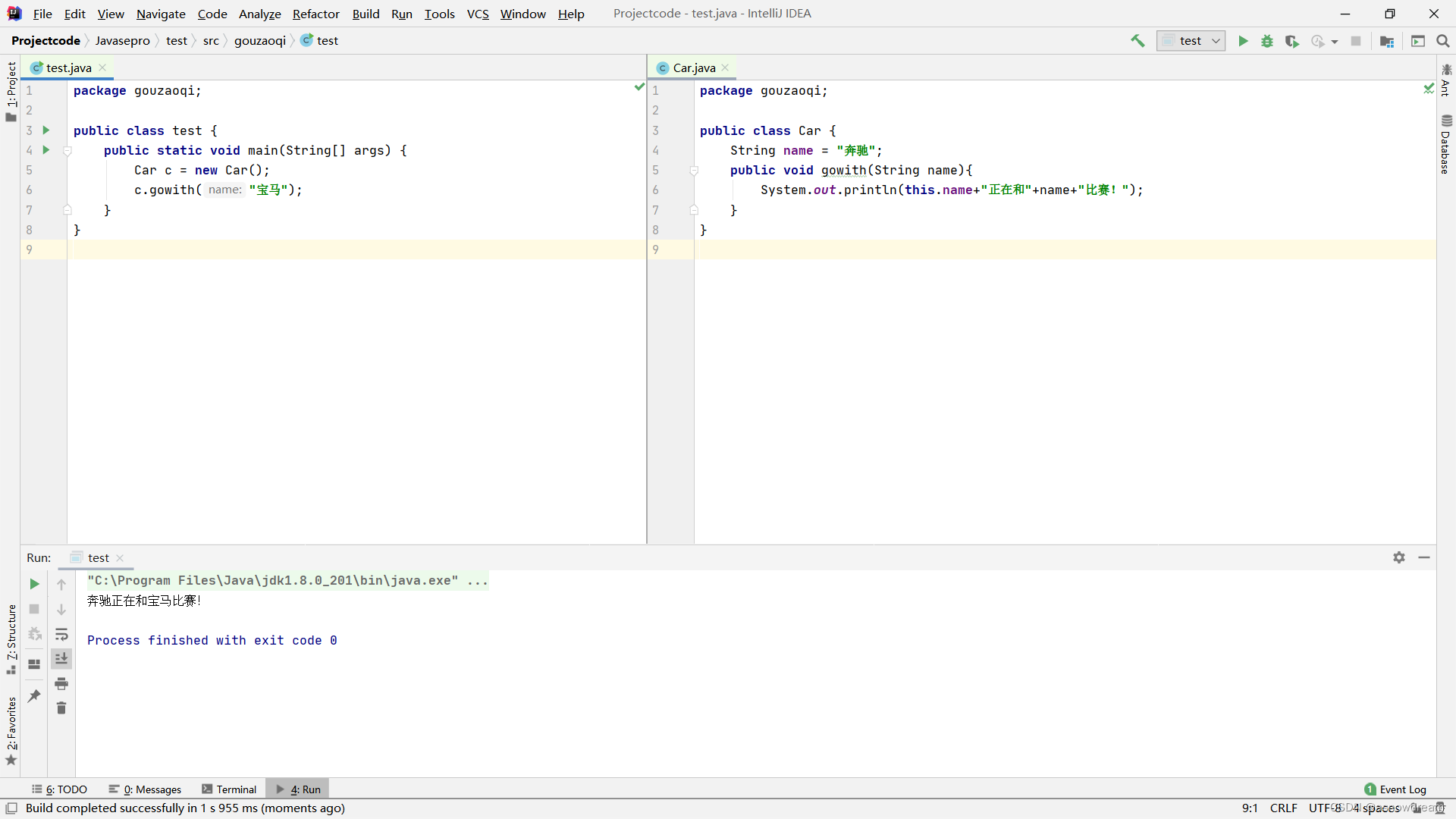Open the File menu
This screenshot has width=1456, height=819.
[42, 14]
